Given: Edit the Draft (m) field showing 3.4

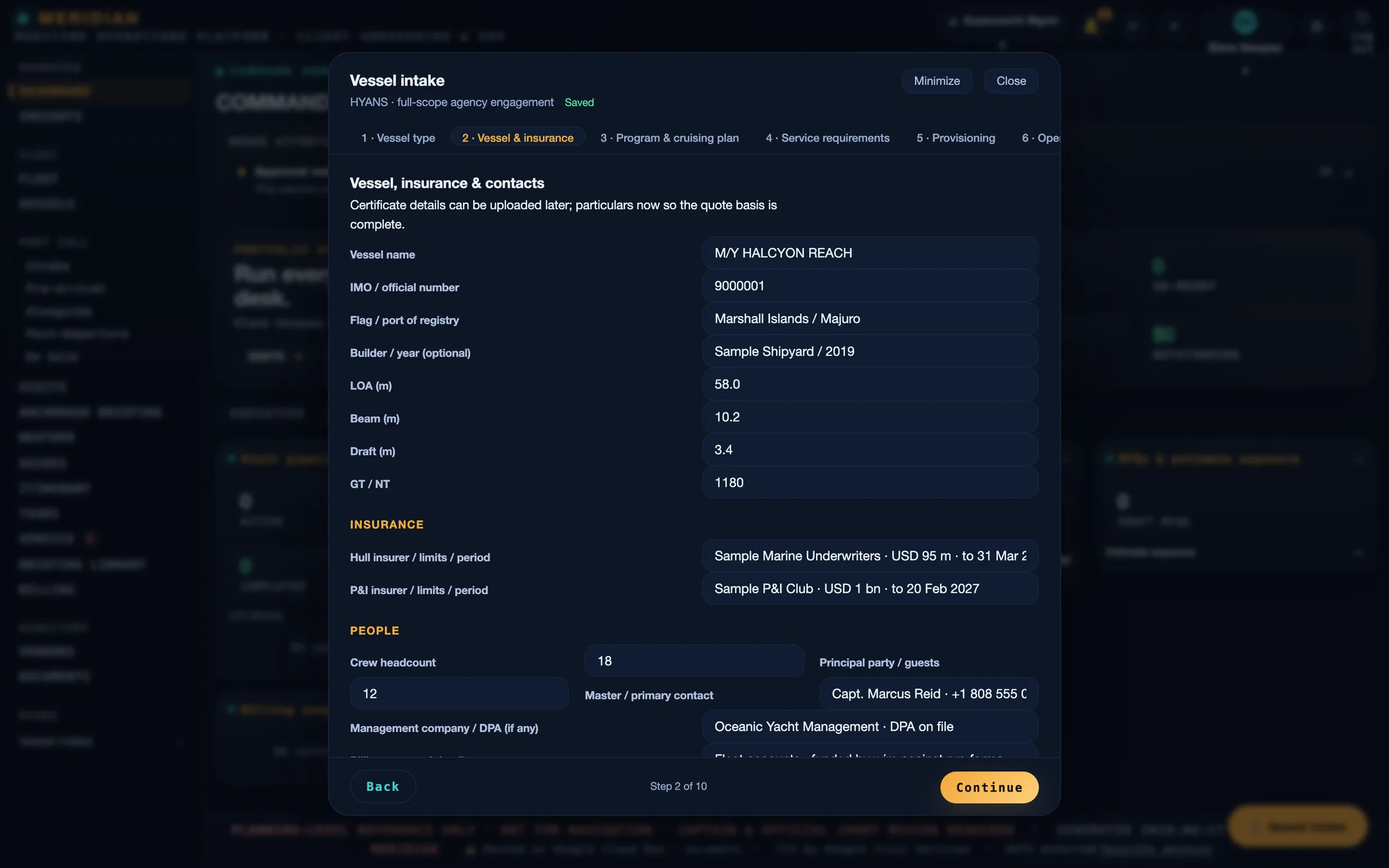Looking at the screenshot, I should click(870, 449).
